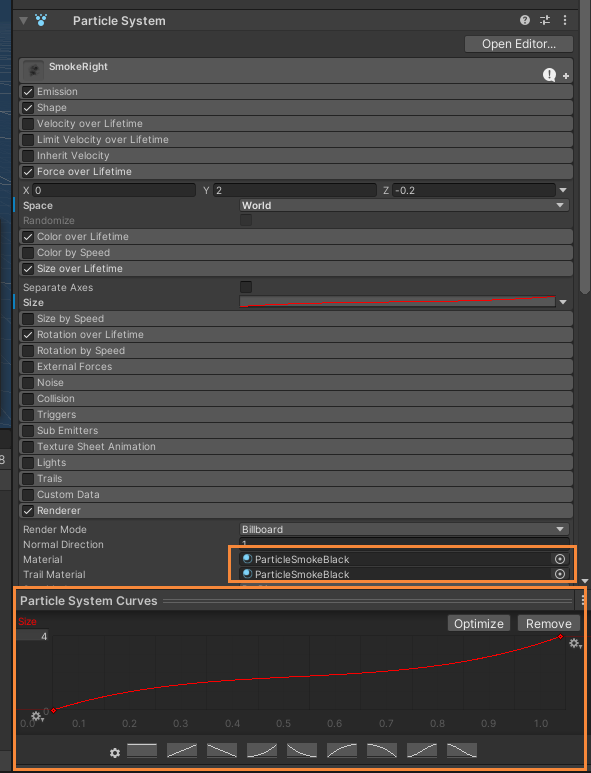The width and height of the screenshot is (591, 773).
Task: Click the curve maximum value field 4
Action: tap(33, 636)
